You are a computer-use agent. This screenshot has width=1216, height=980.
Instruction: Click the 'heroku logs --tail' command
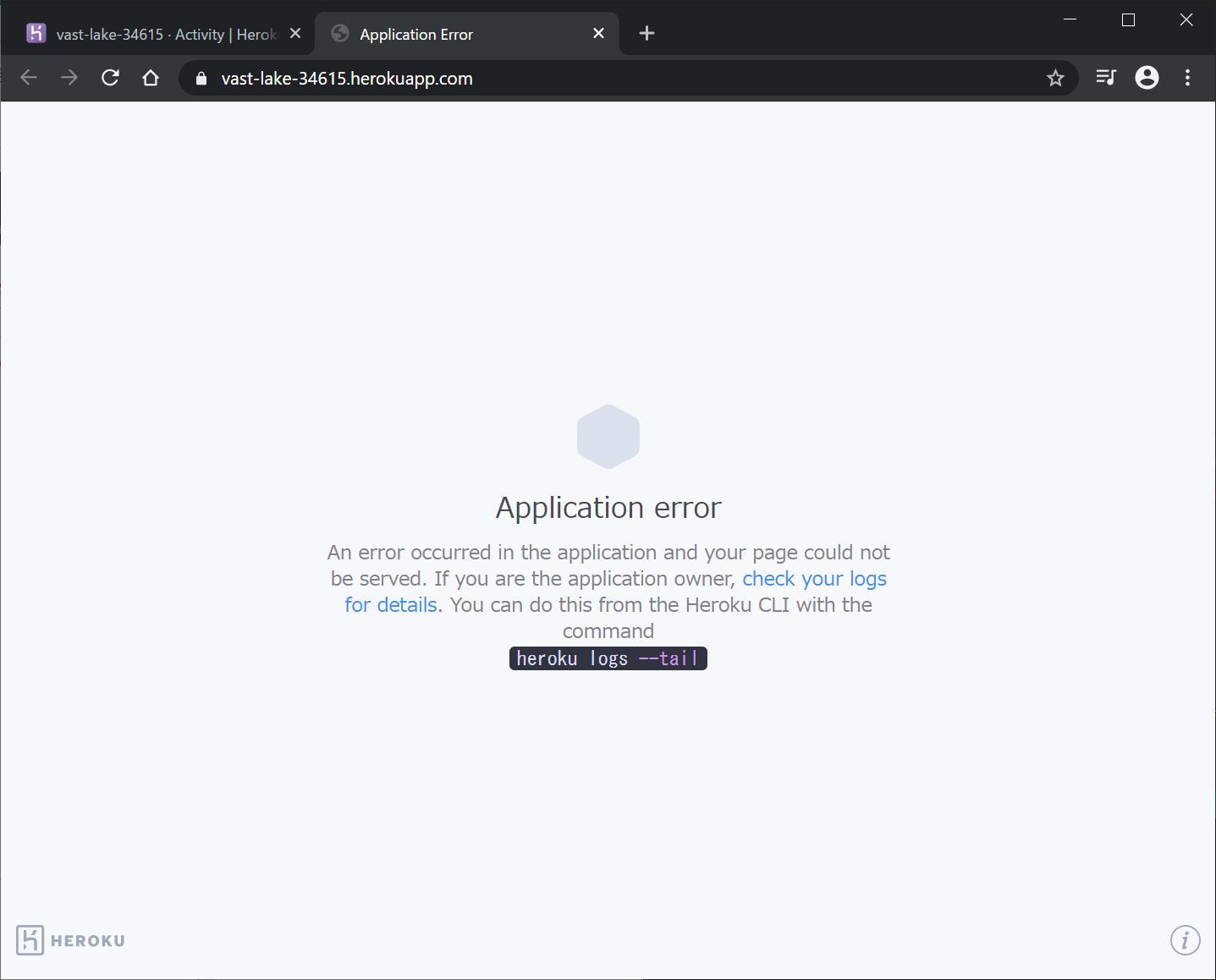coord(608,658)
